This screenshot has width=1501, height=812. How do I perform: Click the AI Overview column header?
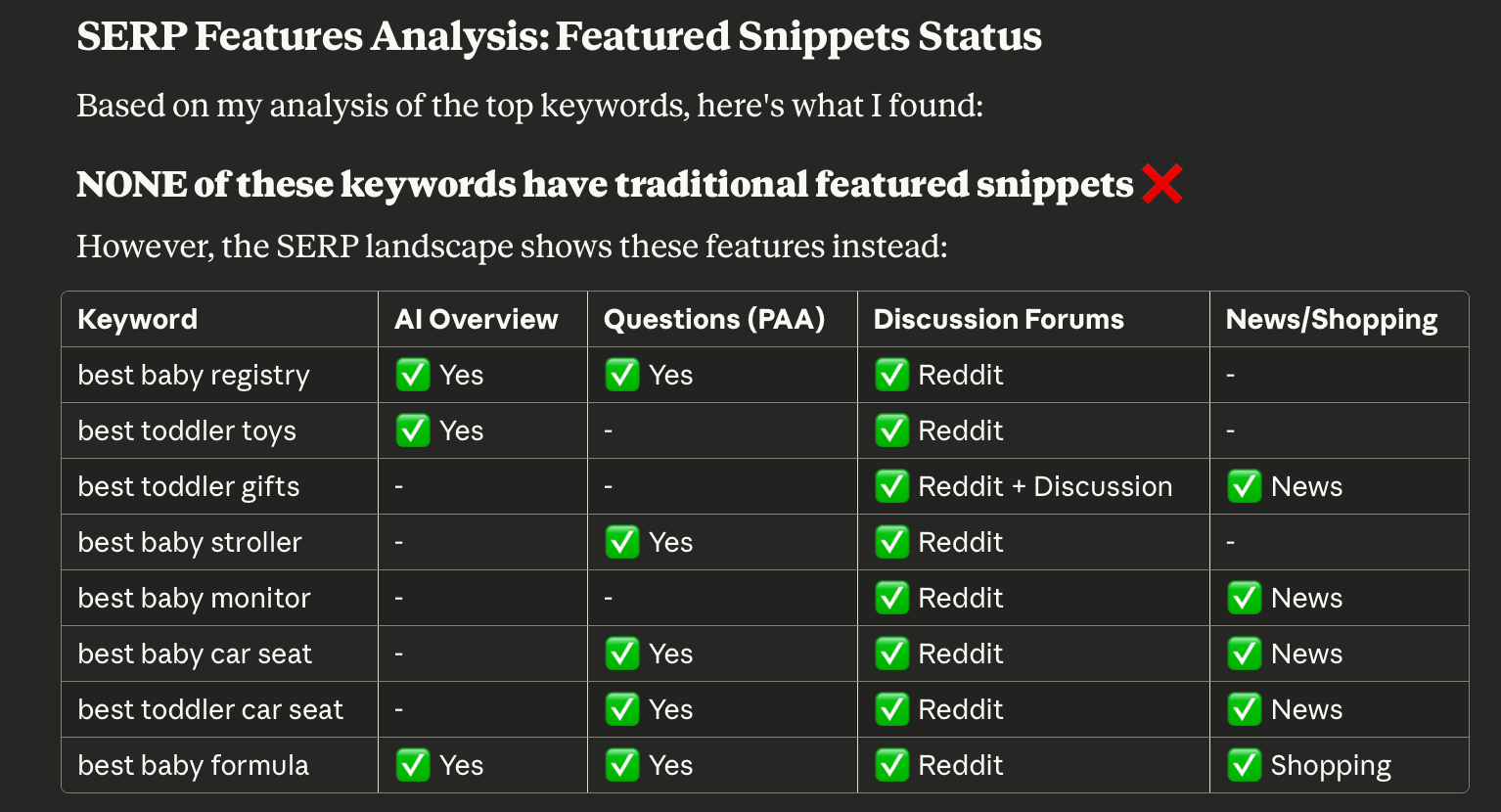coord(477,319)
